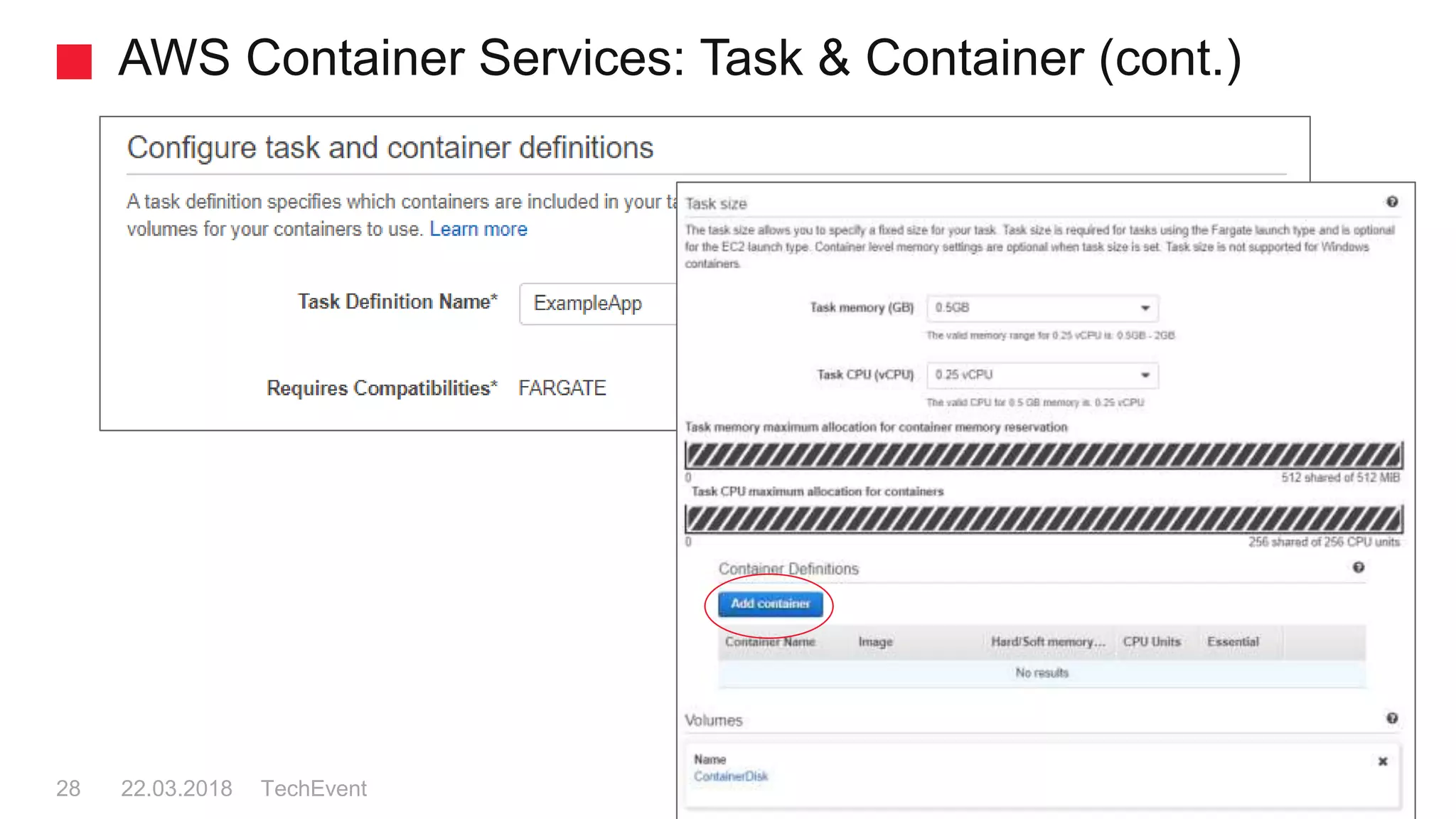Open the Task memory (GB) dropdown
Viewport: 1456px width, 819px height.
tap(1043, 308)
